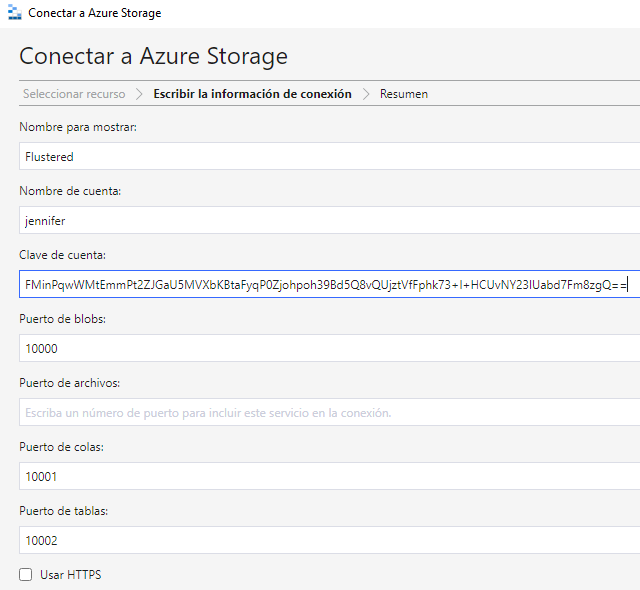Select the Escribir la información de conexión step
This screenshot has width=640, height=590.
point(252,94)
